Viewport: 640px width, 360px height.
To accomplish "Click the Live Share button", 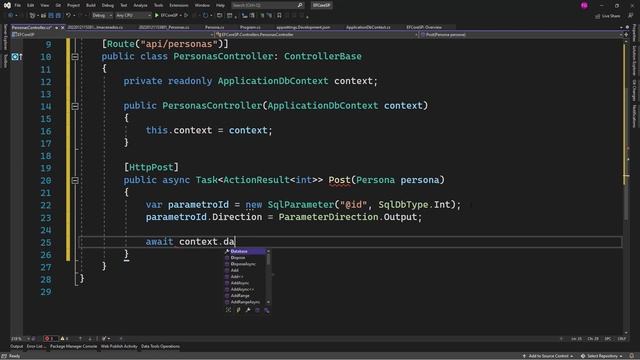I will pyautogui.click(x=608, y=16).
